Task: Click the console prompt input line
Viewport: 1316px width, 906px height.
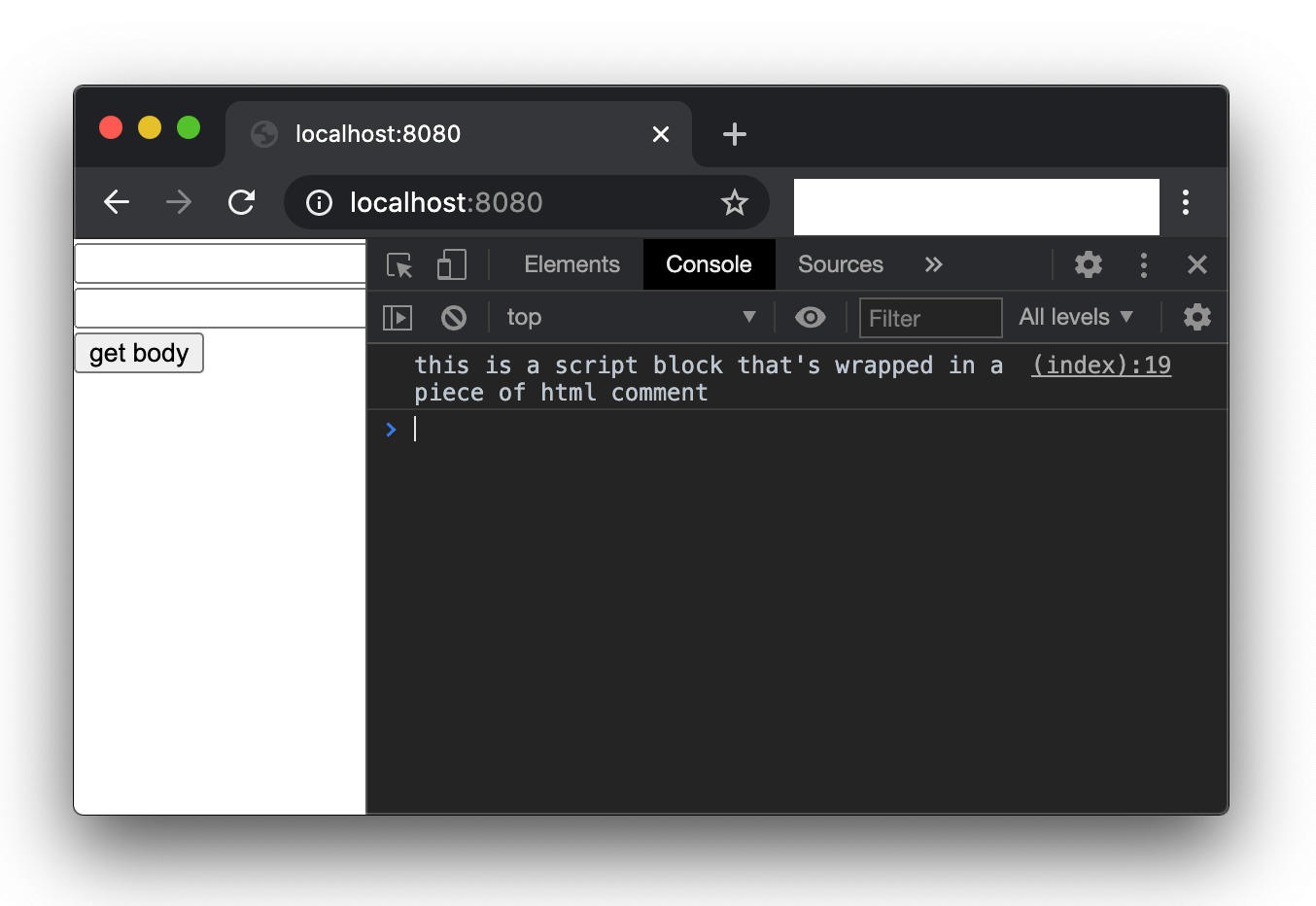Action: pyautogui.click(x=816, y=429)
